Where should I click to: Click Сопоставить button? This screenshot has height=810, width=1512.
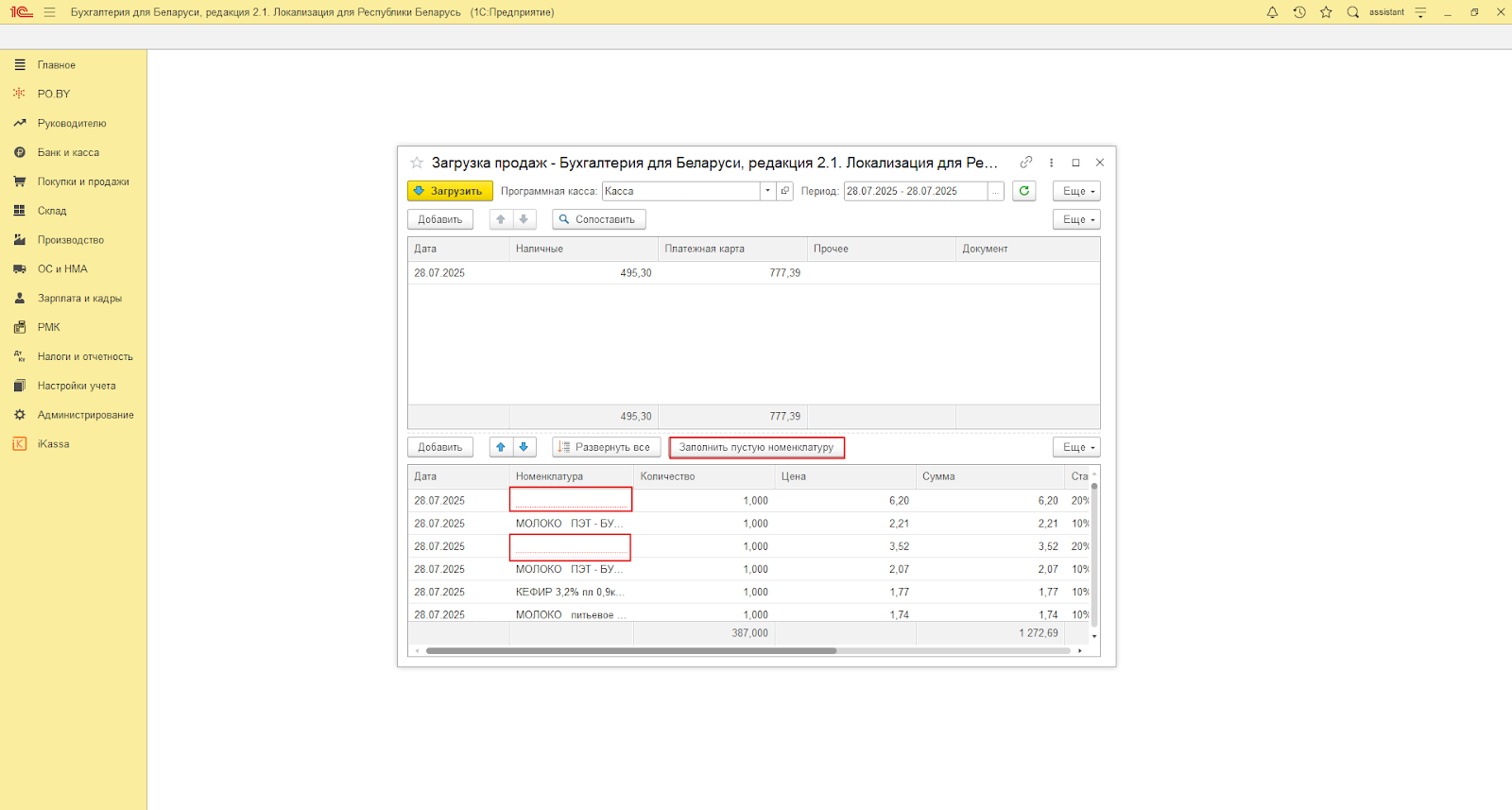599,219
